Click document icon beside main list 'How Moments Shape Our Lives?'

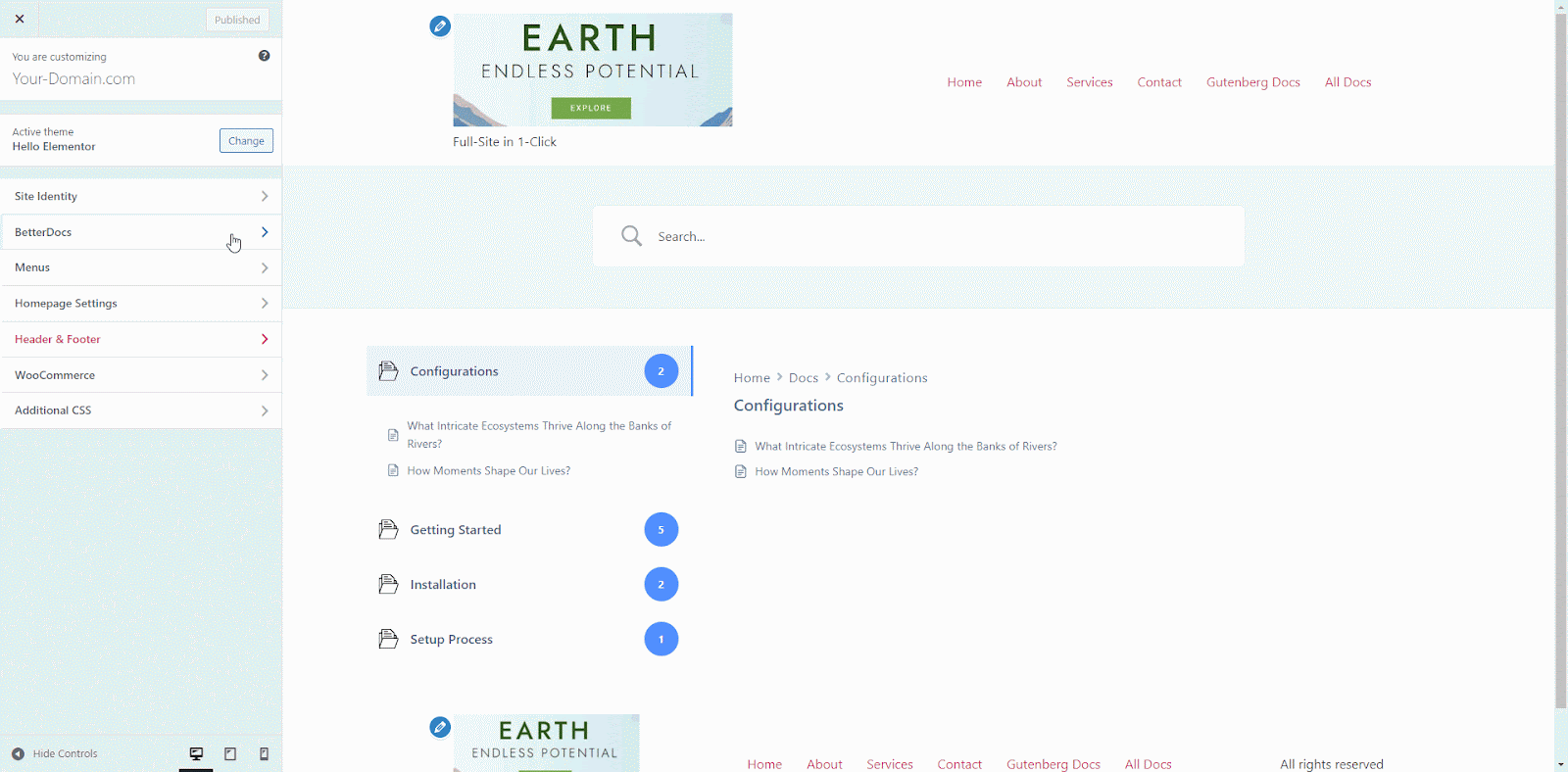point(741,471)
